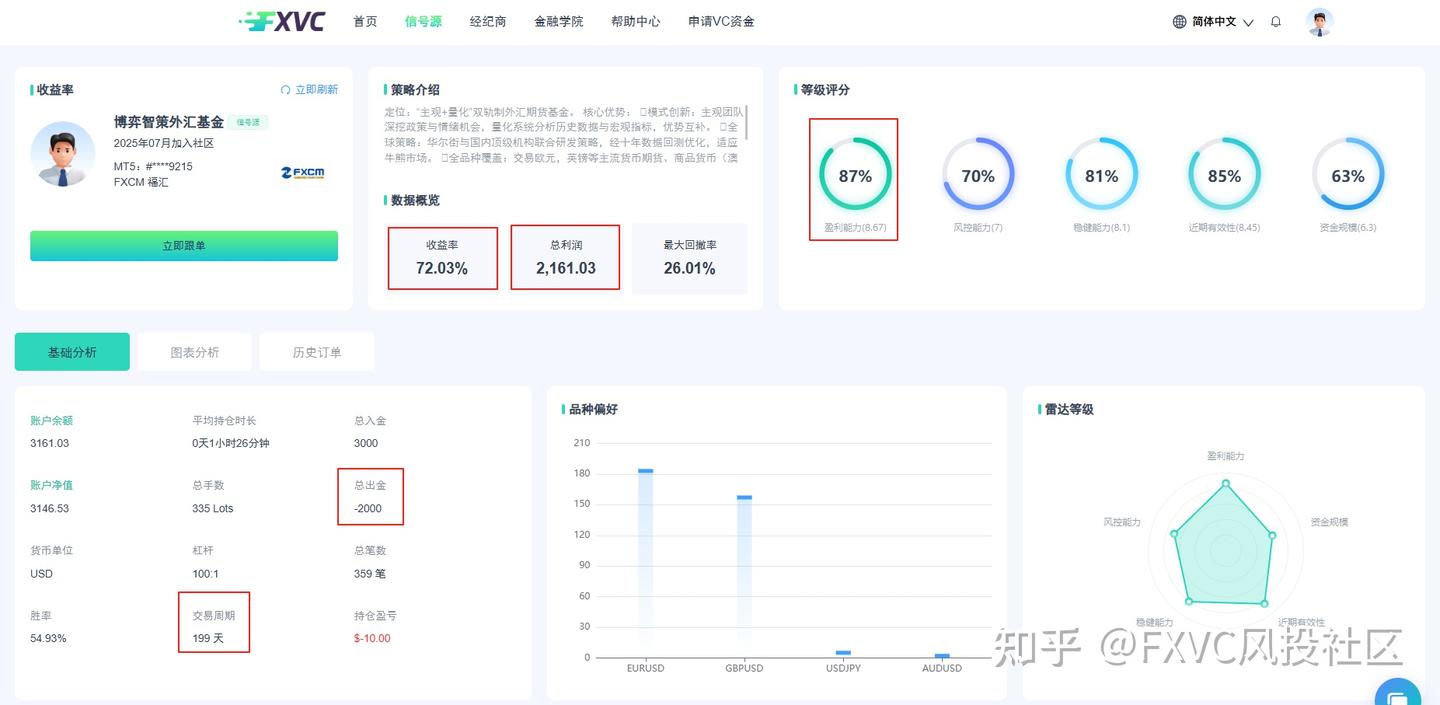Open the notification bell
1440x705 pixels.
click(x=1276, y=20)
